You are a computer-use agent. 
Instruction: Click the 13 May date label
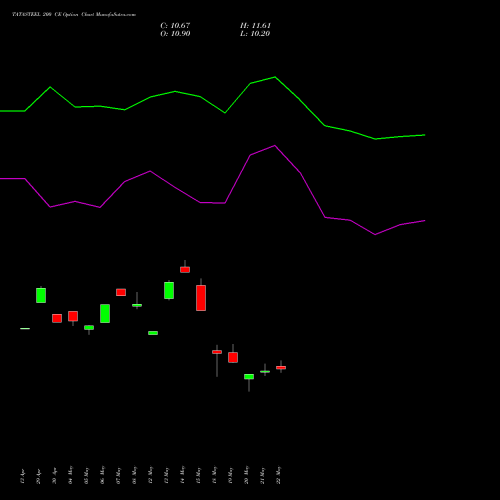click(x=167, y=475)
